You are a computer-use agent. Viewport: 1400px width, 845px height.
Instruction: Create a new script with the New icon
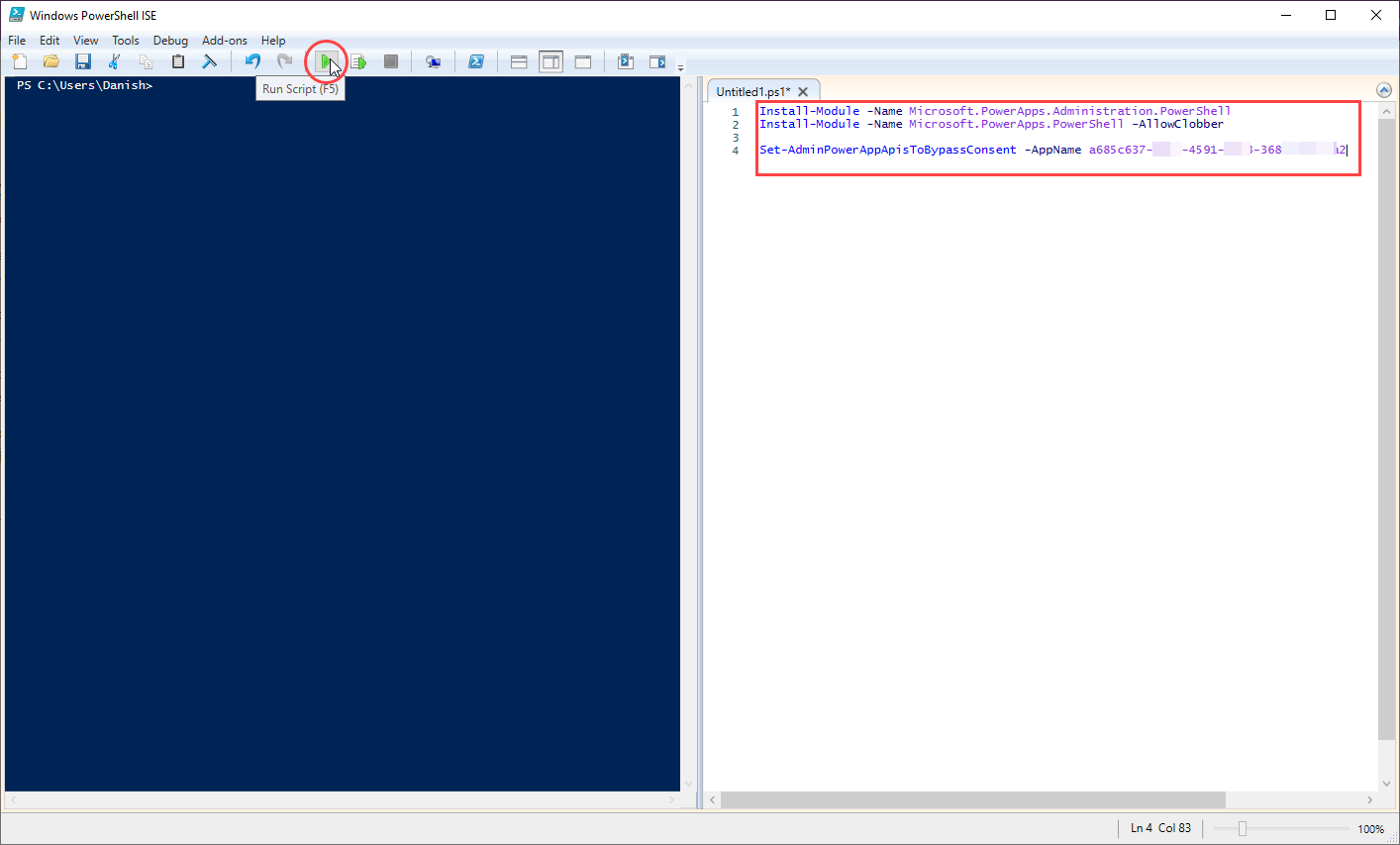(20, 61)
